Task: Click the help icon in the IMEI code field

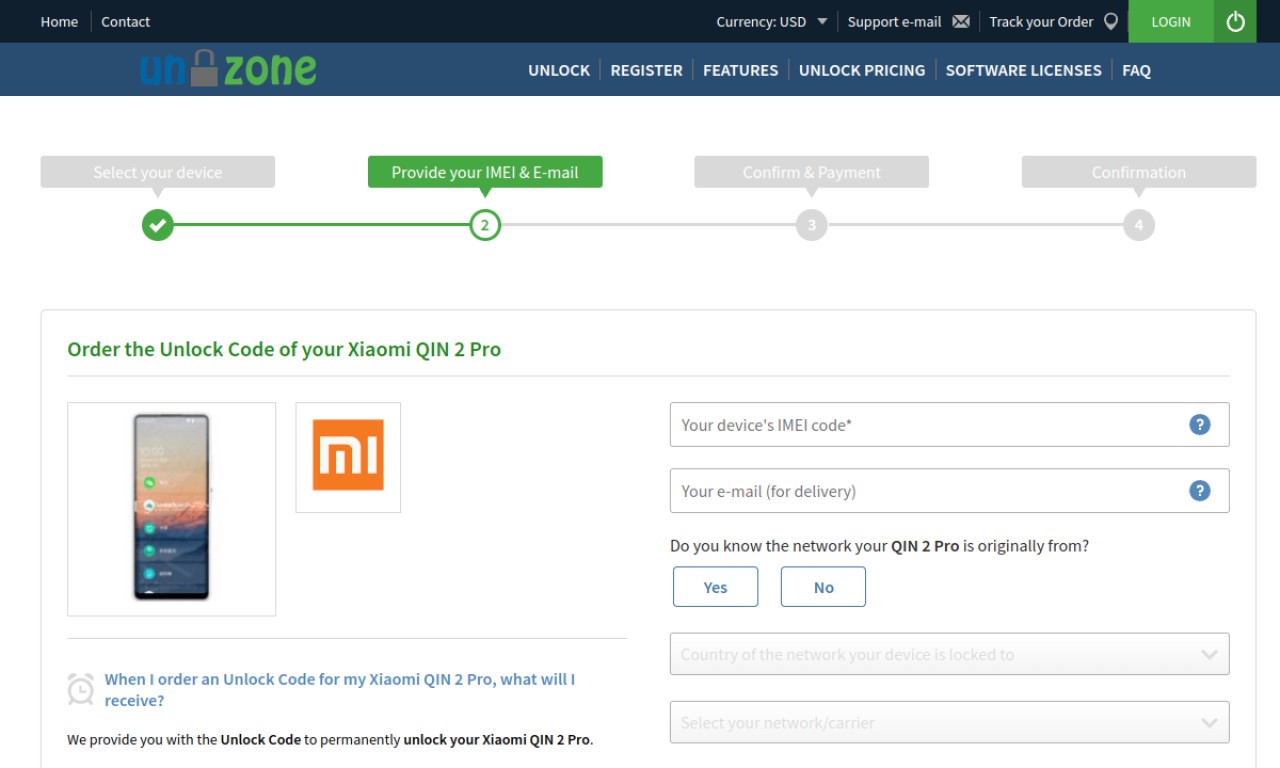Action: 1200,424
